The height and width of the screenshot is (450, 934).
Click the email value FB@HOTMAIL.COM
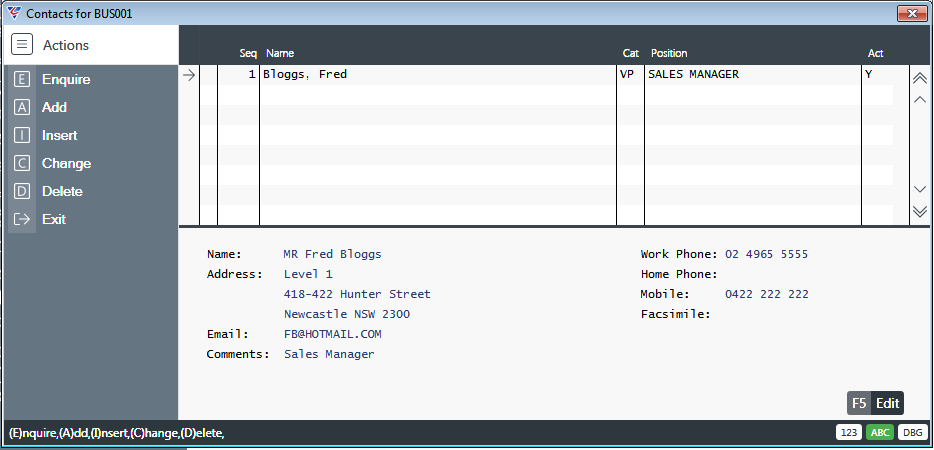click(x=332, y=334)
